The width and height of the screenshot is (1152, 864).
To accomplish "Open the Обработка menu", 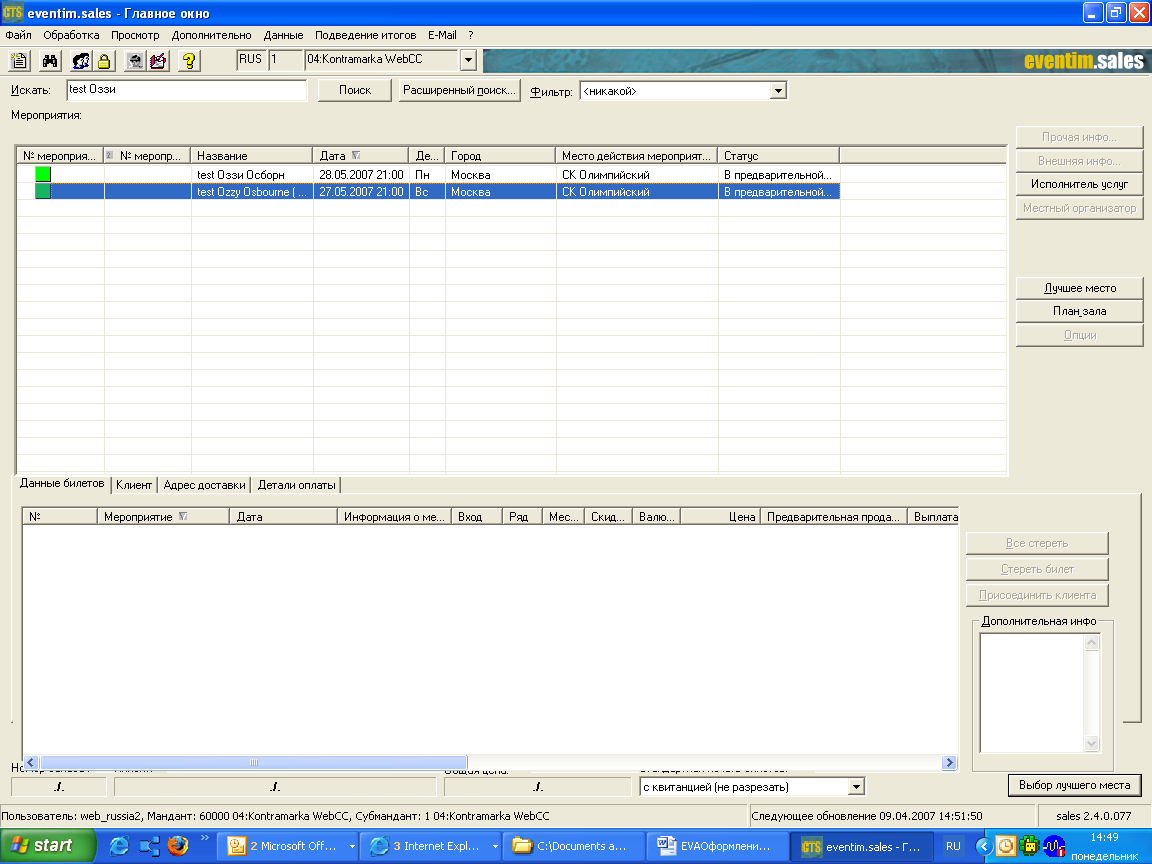I will (71, 35).
